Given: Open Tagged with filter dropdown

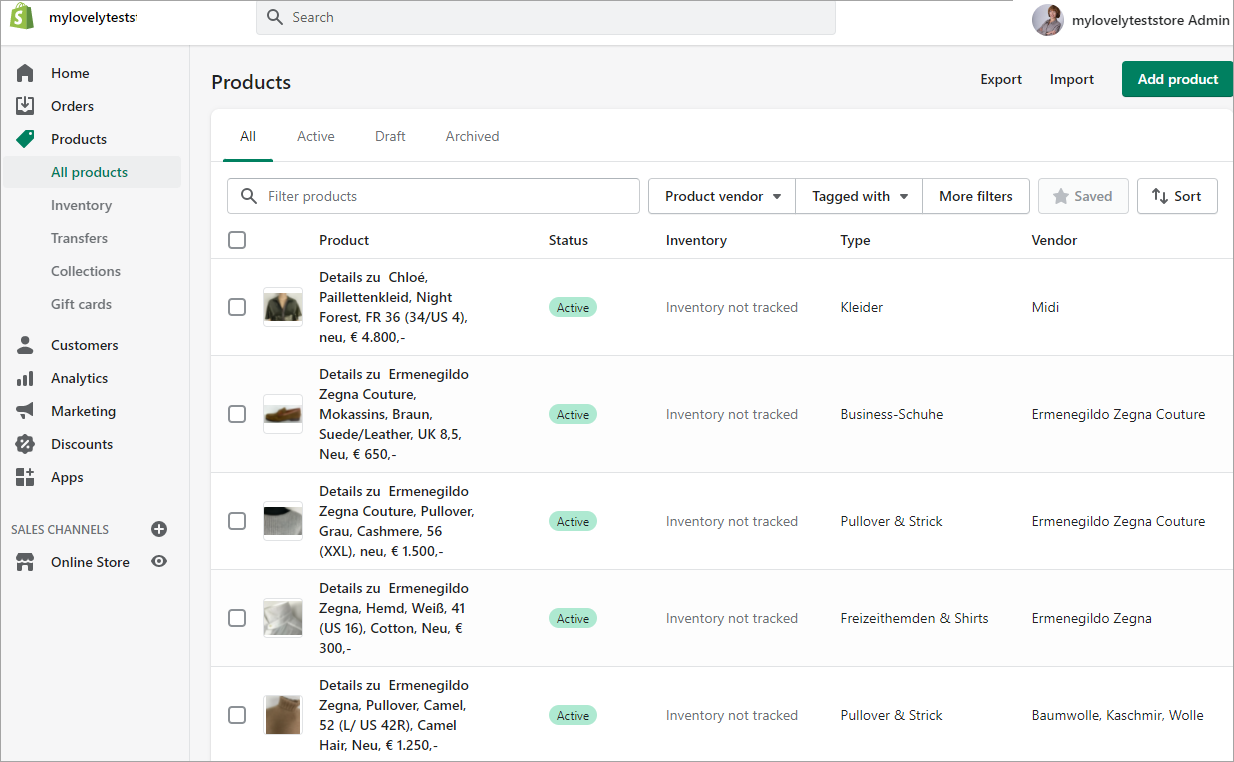Looking at the screenshot, I should [x=859, y=196].
